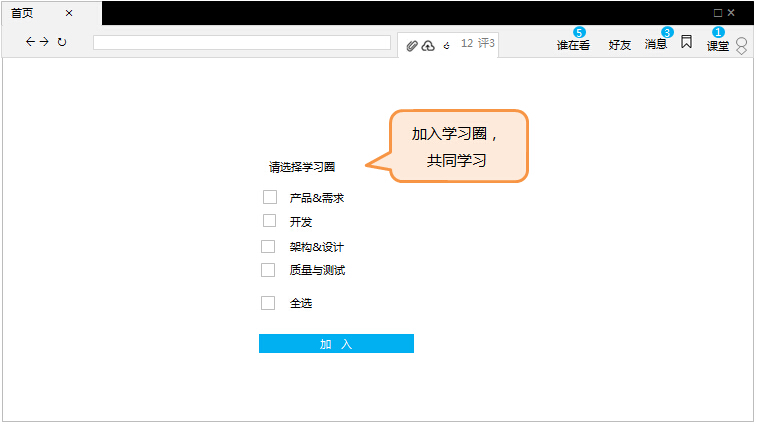Screen dimensions: 757x425
Task: Enable the 架构&设计 checkbox
Action: 268,246
